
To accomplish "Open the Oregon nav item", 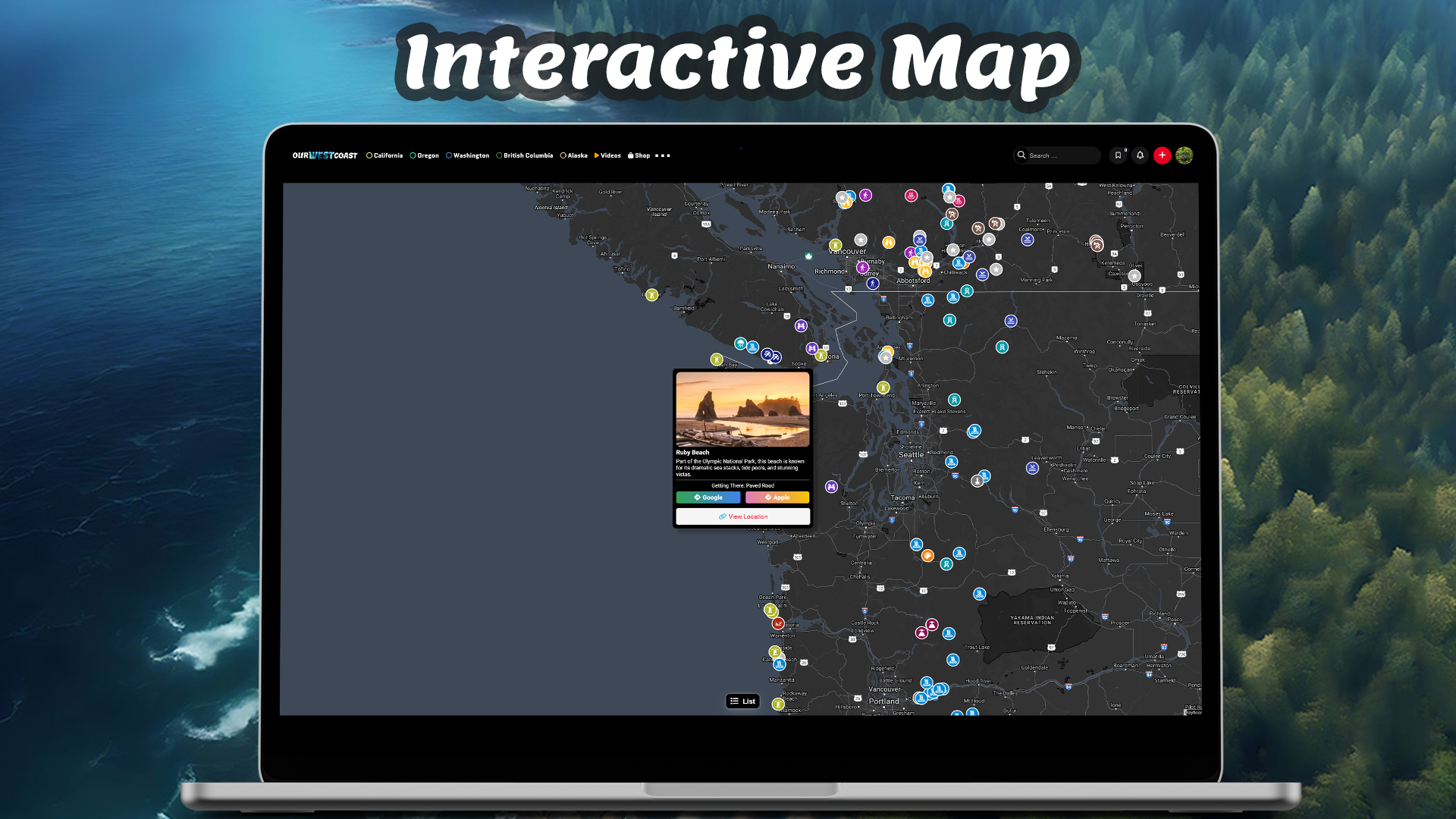I will (425, 155).
